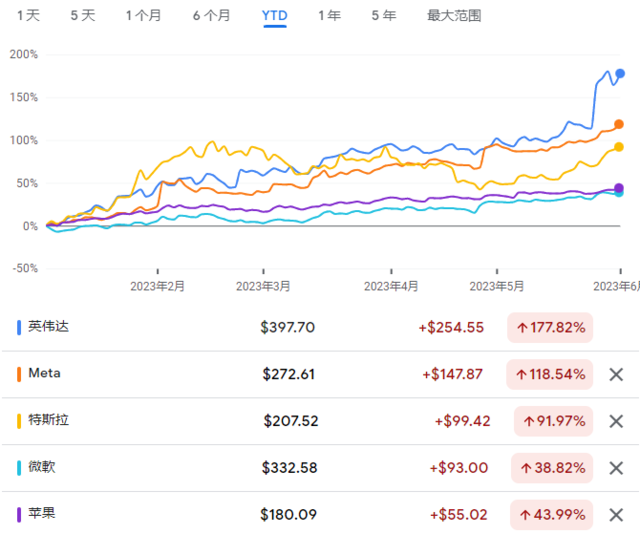
Task: Show the 最大范围 time range
Action: [454, 16]
